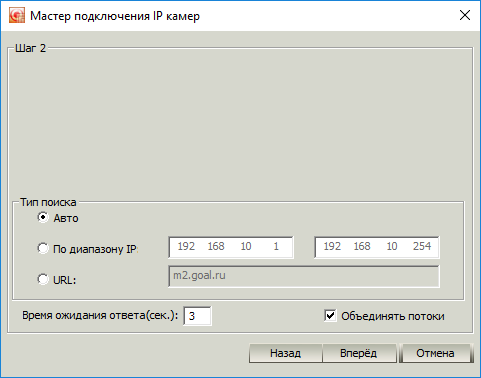Focus the response timeout field
Viewport: 481px width, 378px height.
tap(197, 316)
